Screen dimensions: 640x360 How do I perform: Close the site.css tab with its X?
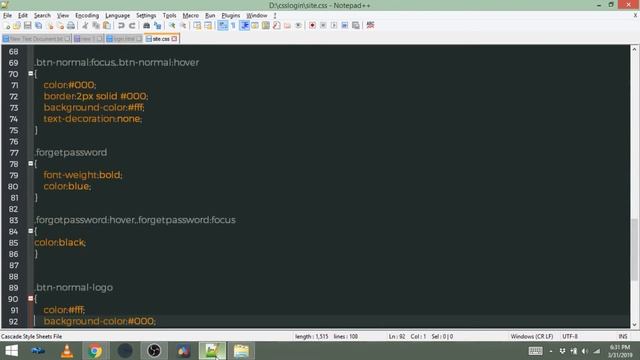tap(175, 39)
